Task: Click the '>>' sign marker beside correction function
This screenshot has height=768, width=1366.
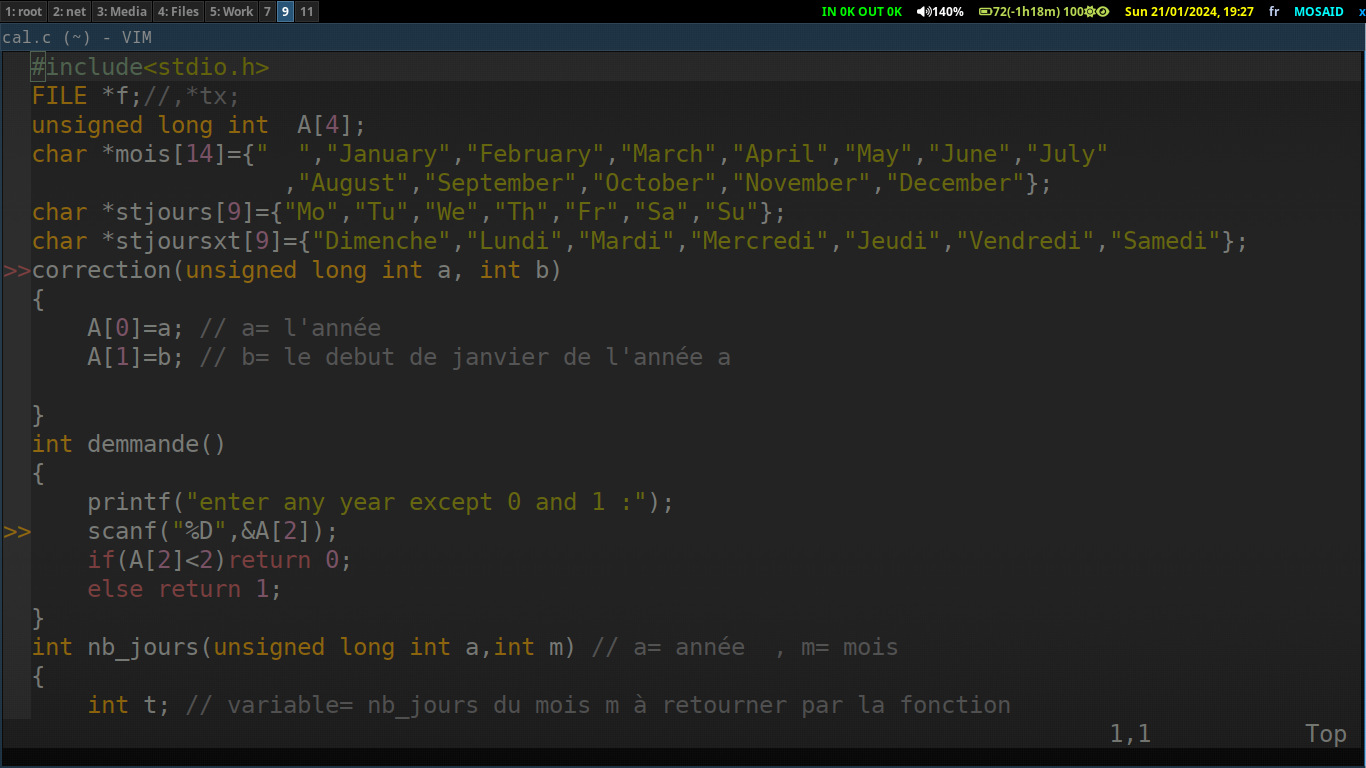Action: pos(17,270)
